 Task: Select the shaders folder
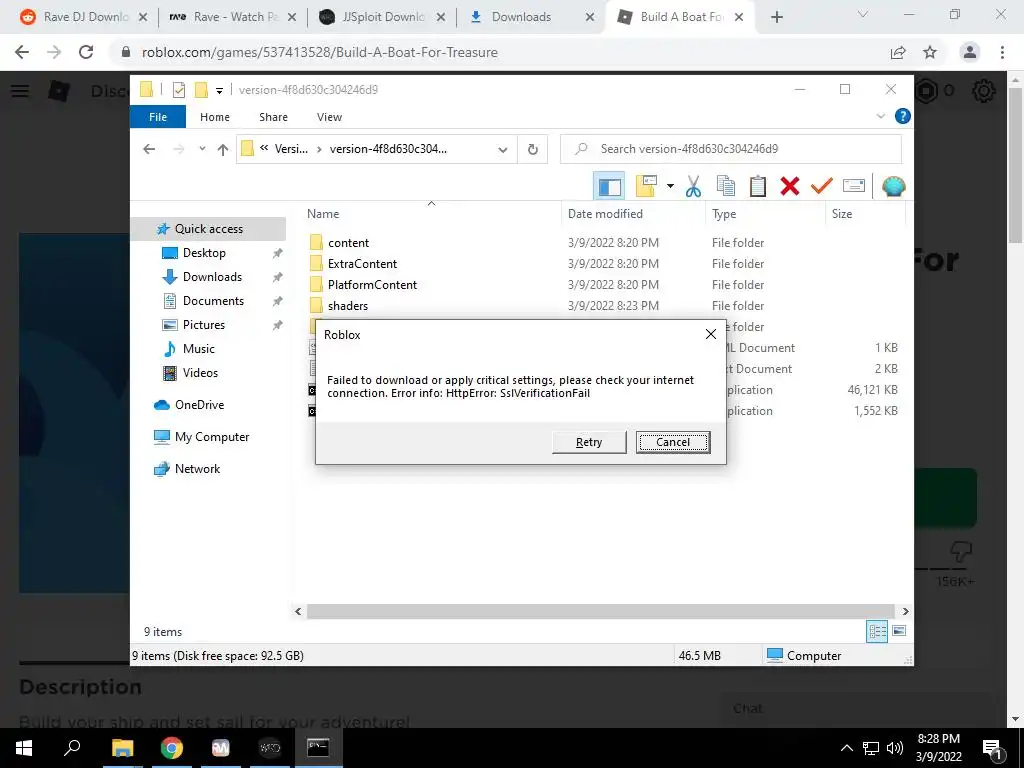(x=347, y=306)
